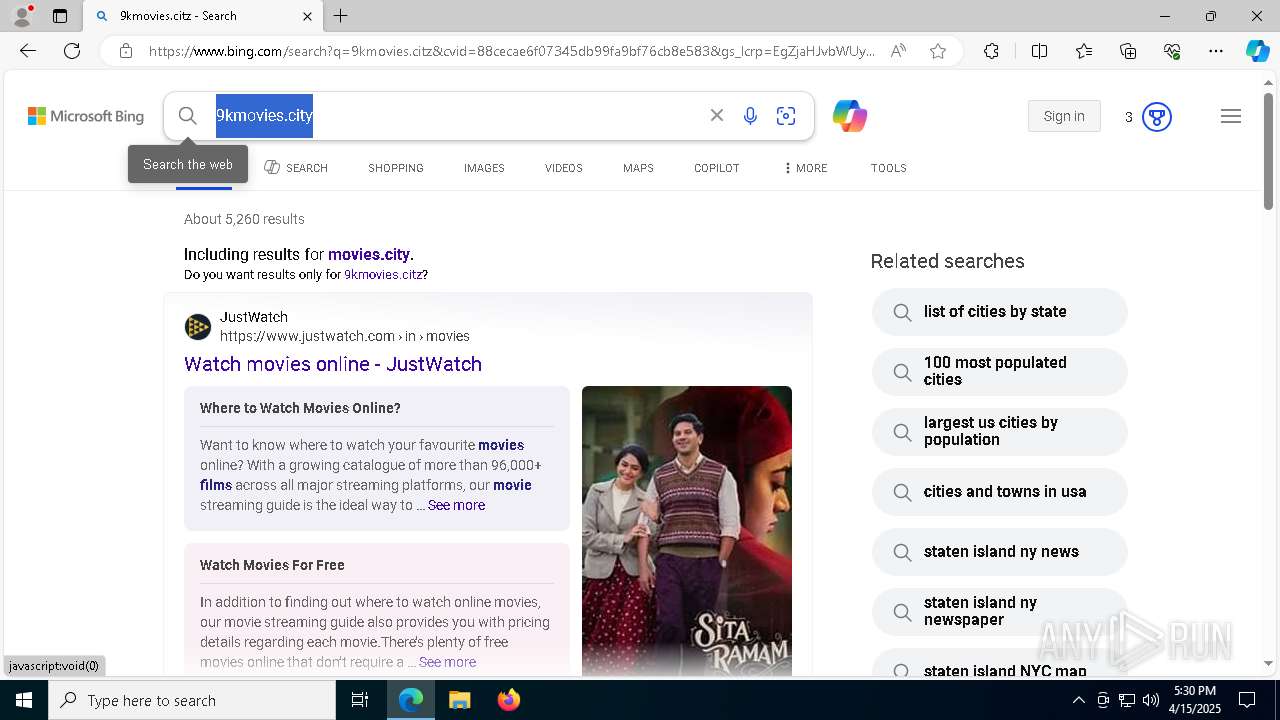Open Bing hamburger settings menu
Screen dimensions: 1280x720
point(1231,117)
